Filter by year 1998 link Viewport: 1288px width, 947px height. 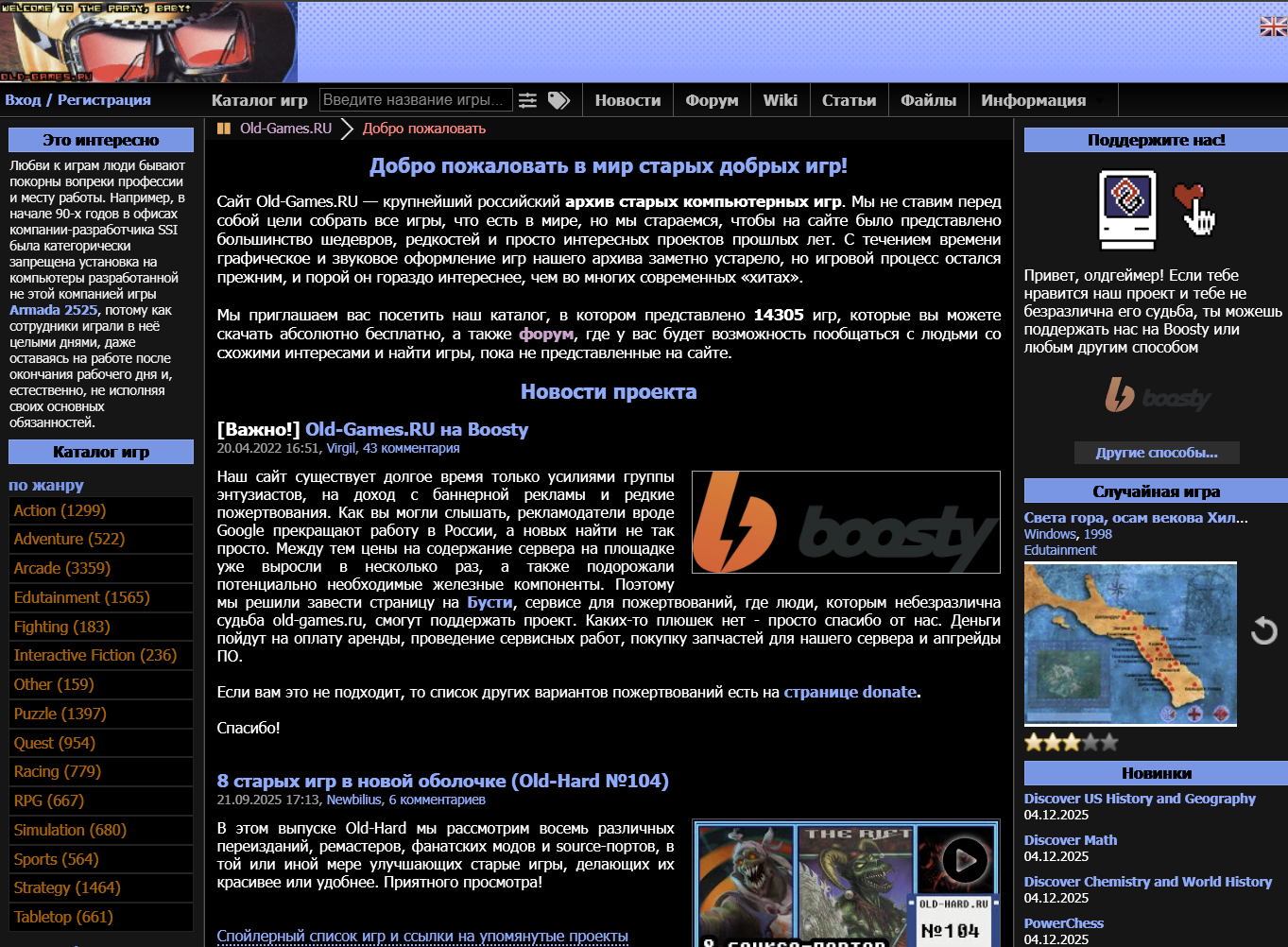click(x=1098, y=534)
